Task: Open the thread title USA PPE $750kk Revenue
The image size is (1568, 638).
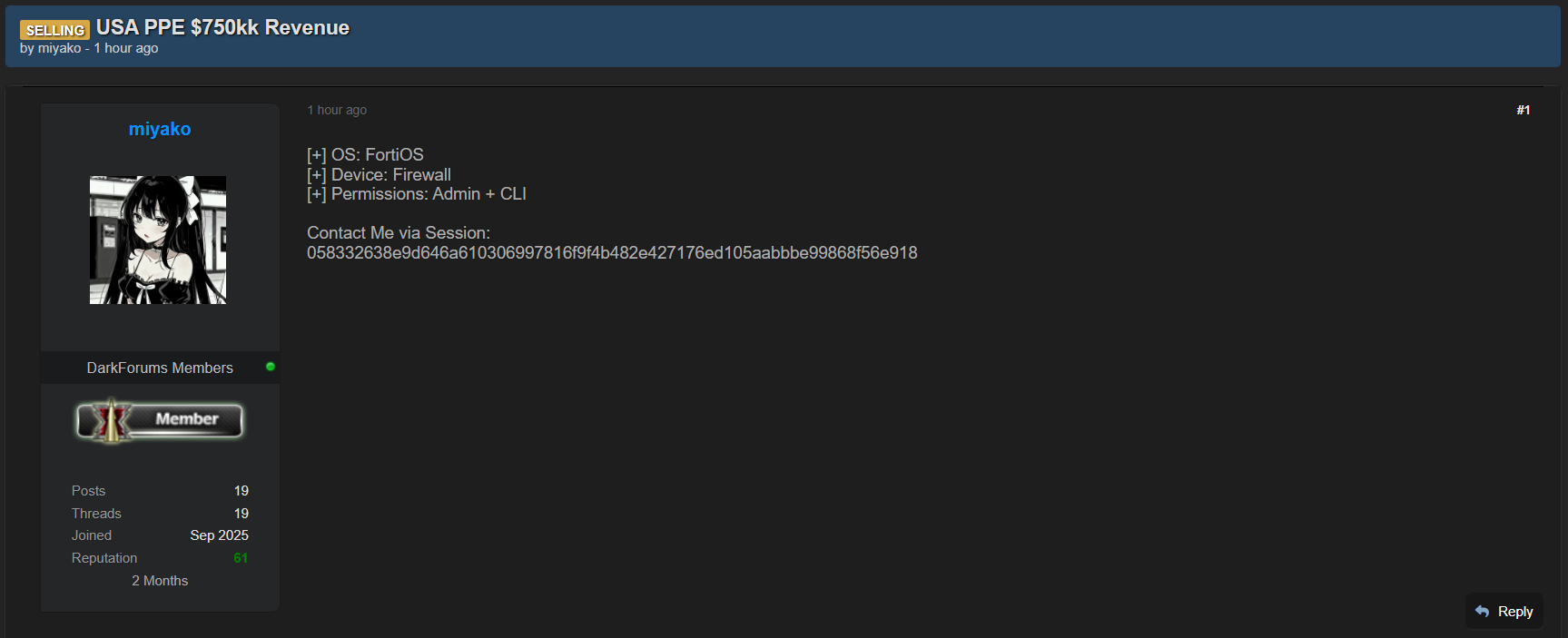Action: pos(222,27)
